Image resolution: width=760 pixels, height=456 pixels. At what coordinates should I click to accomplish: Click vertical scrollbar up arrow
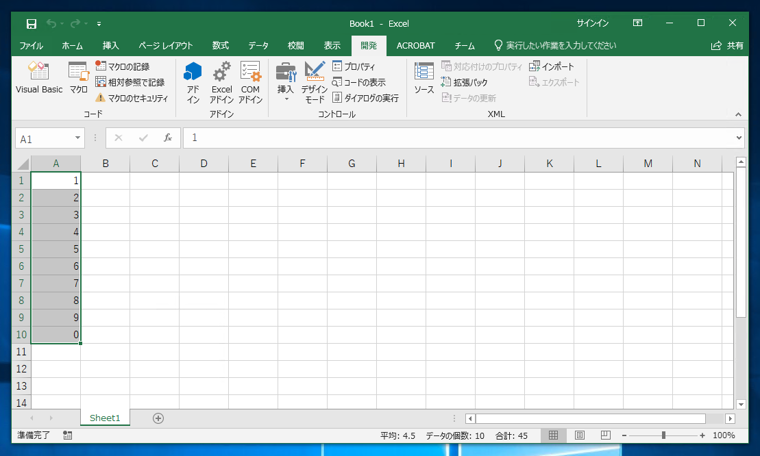pos(741,162)
